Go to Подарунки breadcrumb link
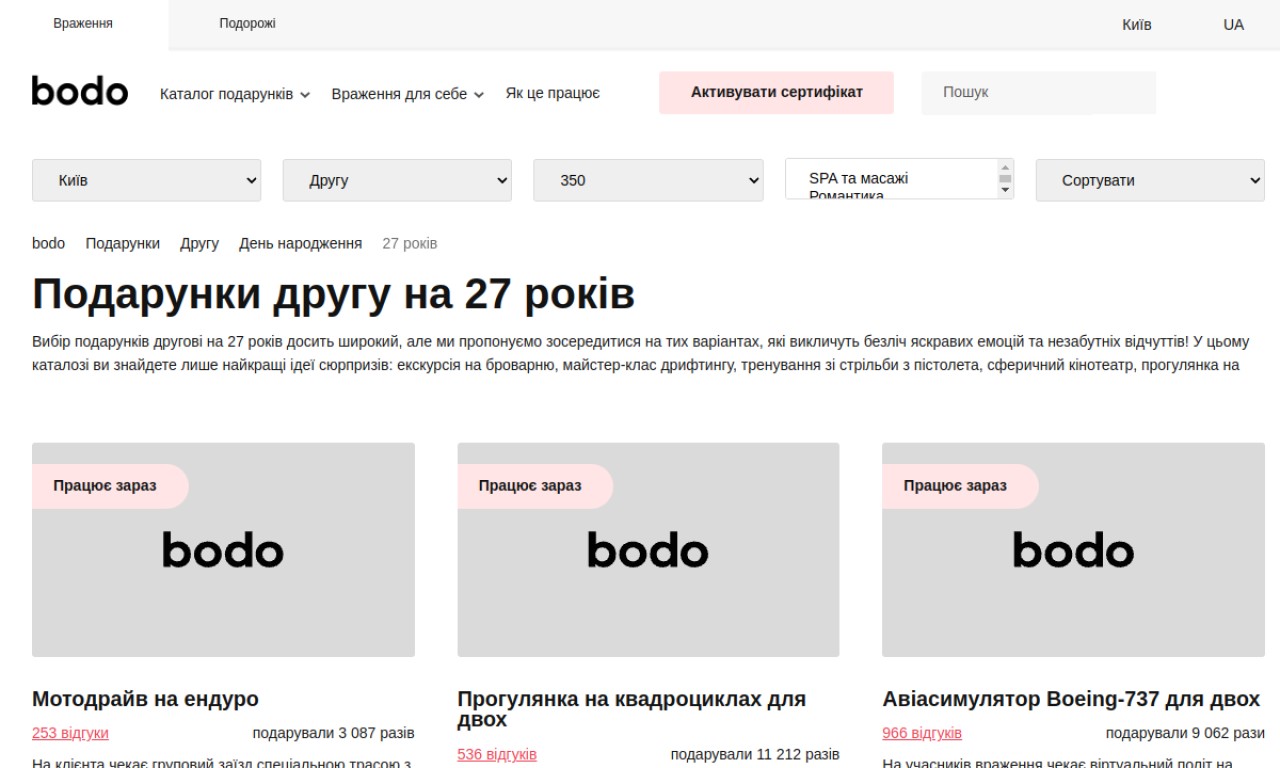This screenshot has width=1280, height=768. pyautogui.click(x=122, y=243)
